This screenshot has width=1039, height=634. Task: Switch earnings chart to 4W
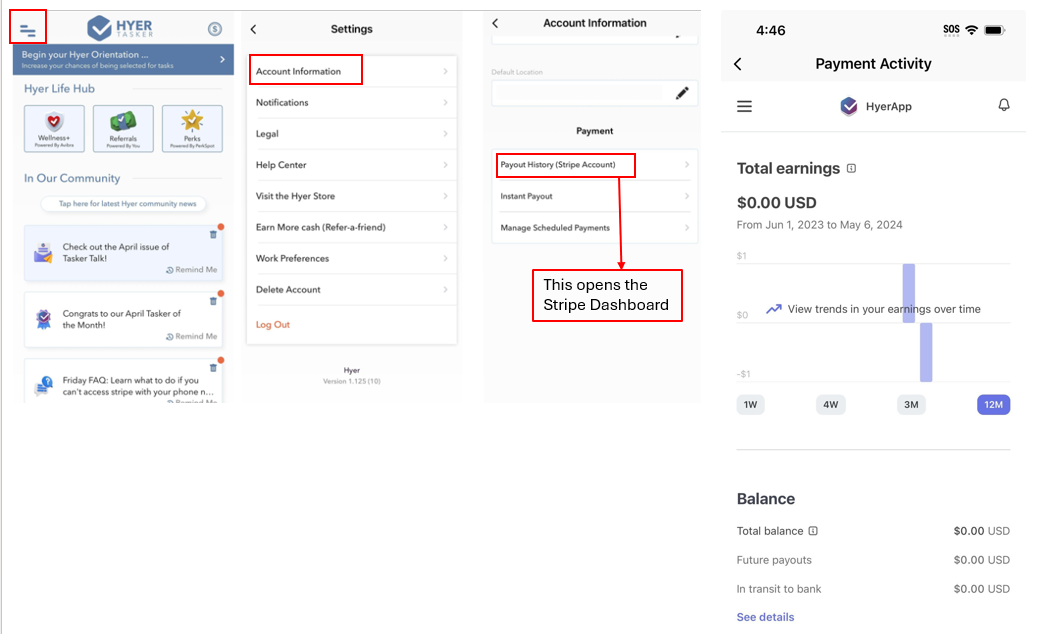pos(830,405)
